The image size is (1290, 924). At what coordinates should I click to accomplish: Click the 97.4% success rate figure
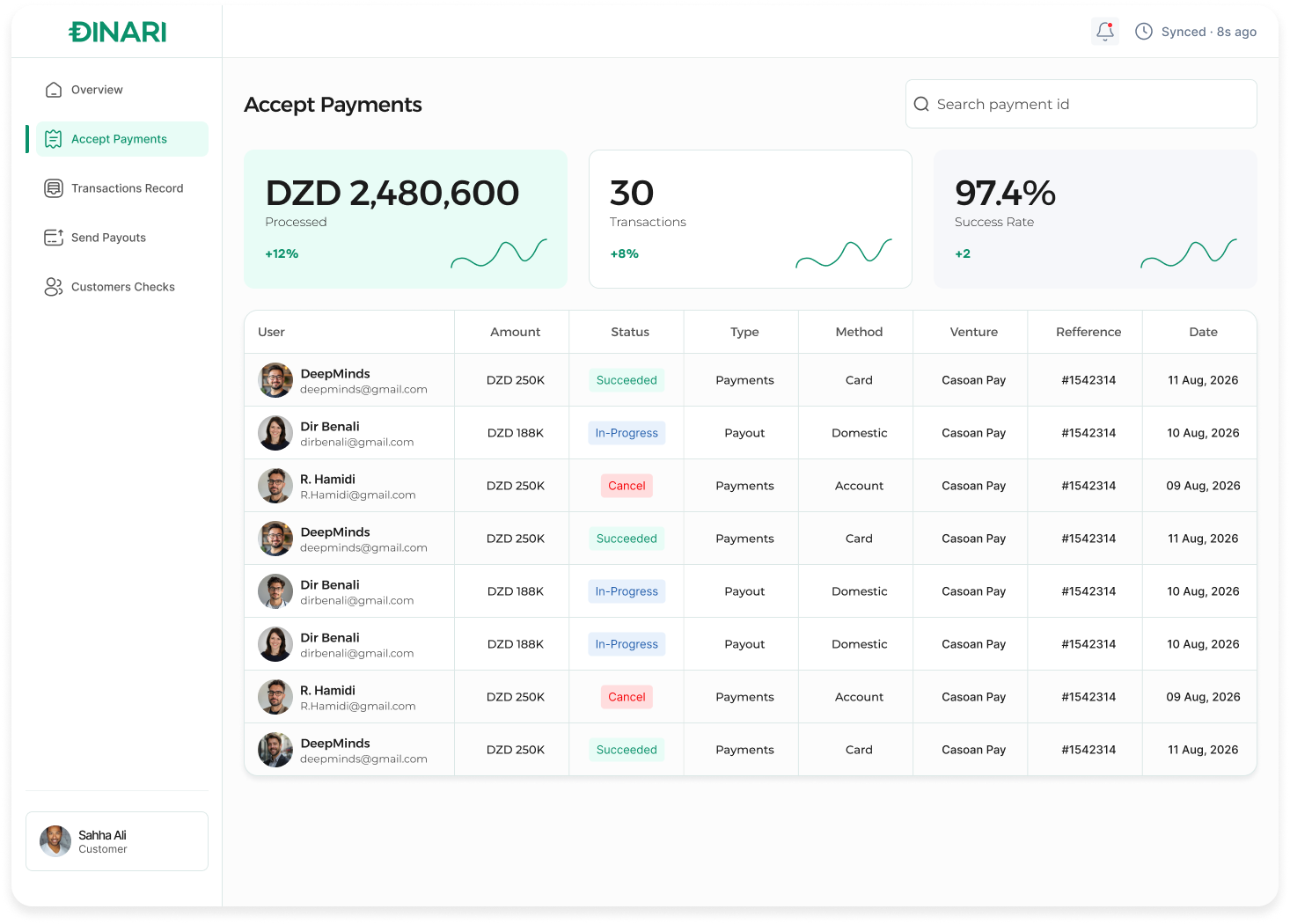click(1005, 193)
